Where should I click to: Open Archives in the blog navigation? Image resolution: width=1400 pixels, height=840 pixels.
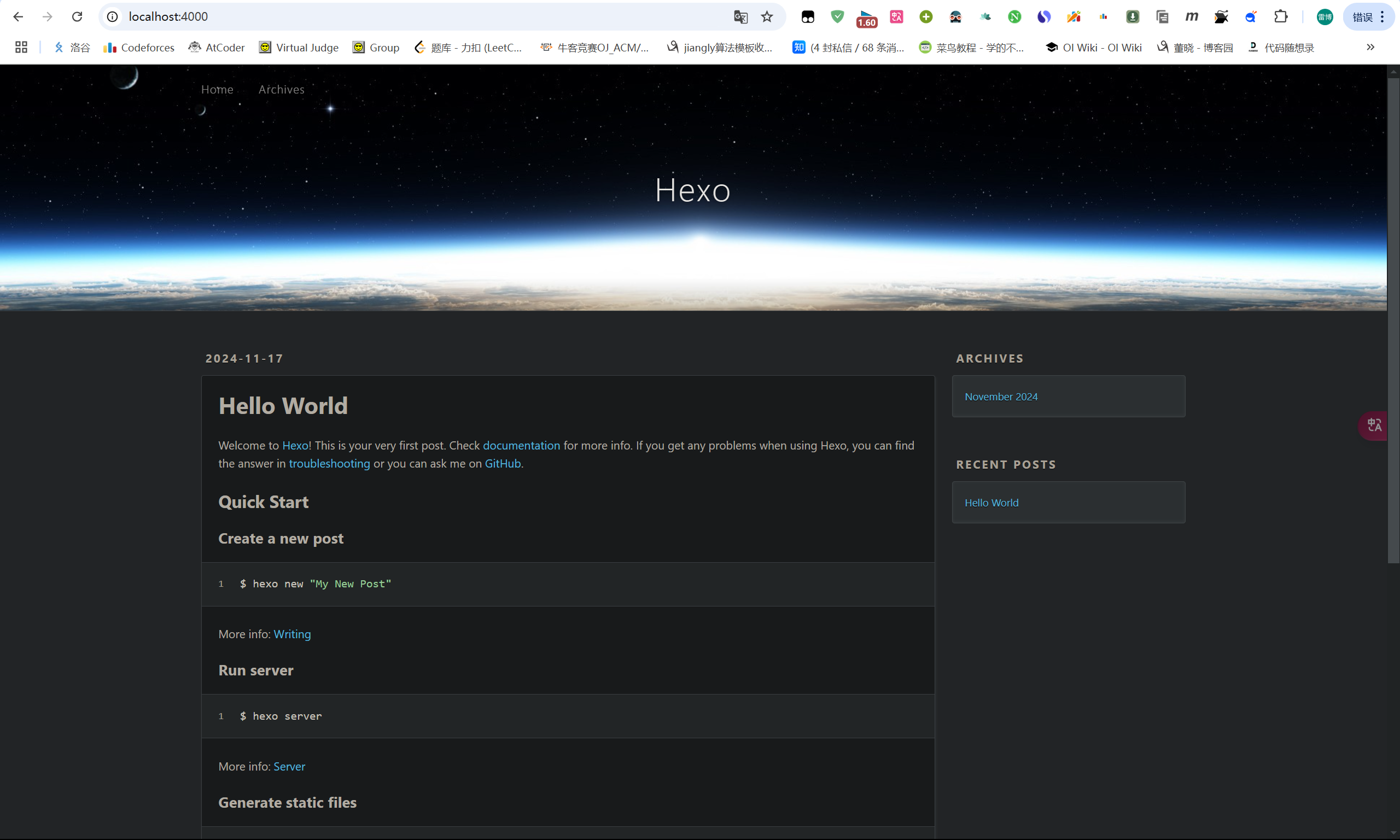(x=281, y=90)
